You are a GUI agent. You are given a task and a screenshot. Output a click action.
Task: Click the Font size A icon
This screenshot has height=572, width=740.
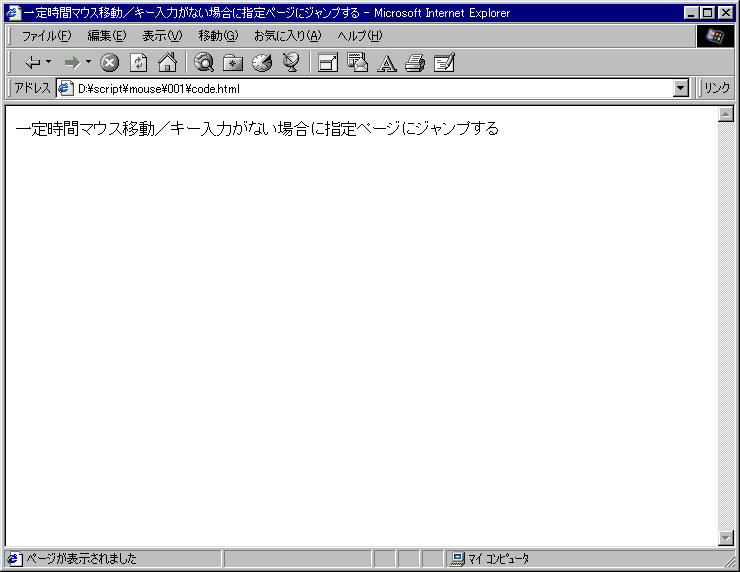(x=387, y=63)
